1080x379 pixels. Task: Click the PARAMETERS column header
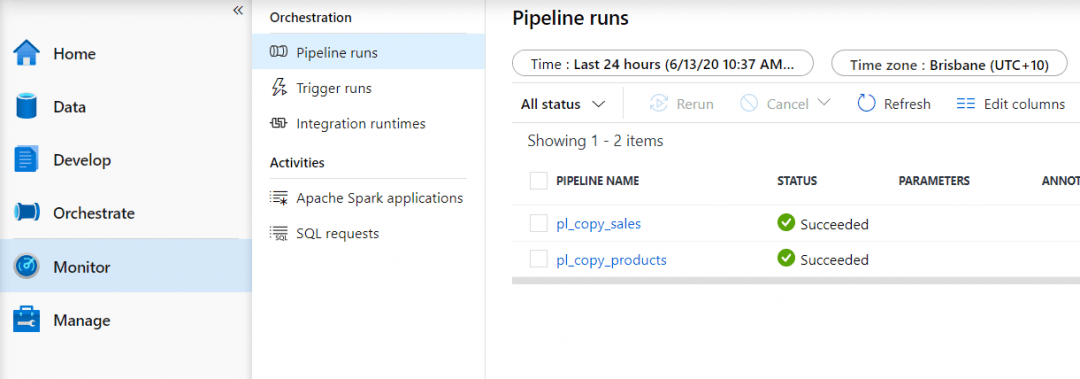[x=934, y=181]
